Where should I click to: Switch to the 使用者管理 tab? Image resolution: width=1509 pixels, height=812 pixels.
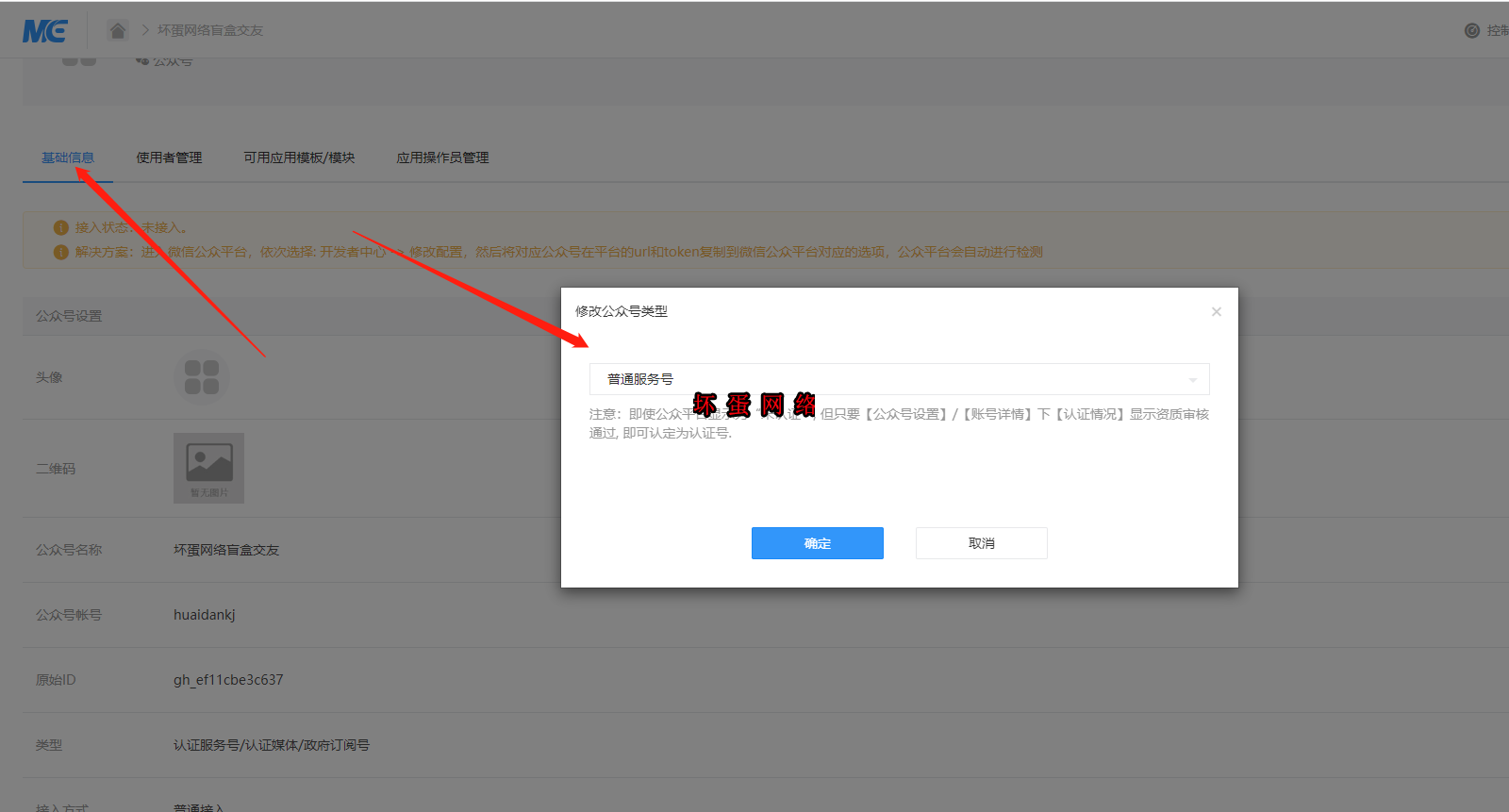[169, 157]
